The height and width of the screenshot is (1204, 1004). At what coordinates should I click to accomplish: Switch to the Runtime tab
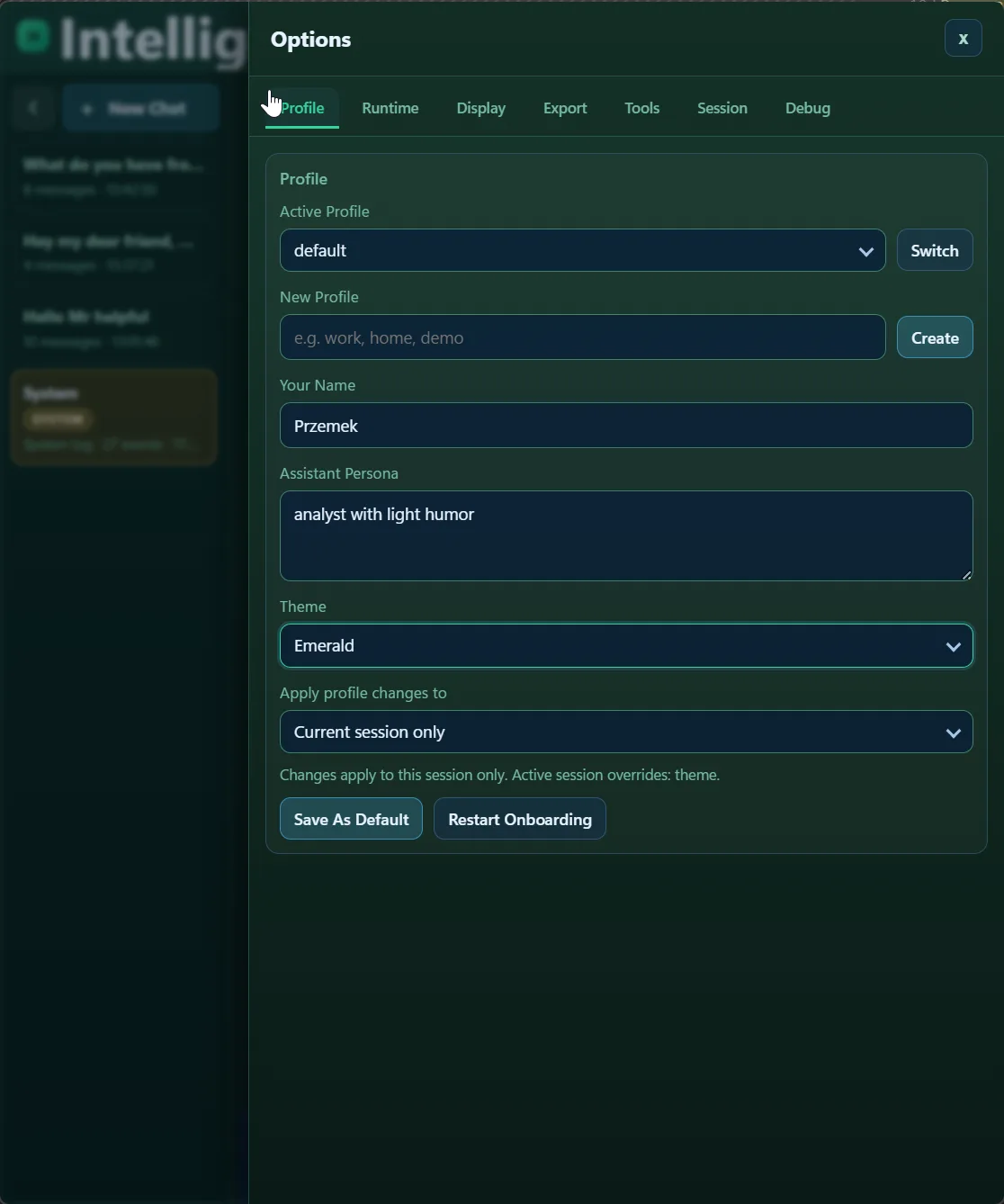pyautogui.click(x=390, y=108)
